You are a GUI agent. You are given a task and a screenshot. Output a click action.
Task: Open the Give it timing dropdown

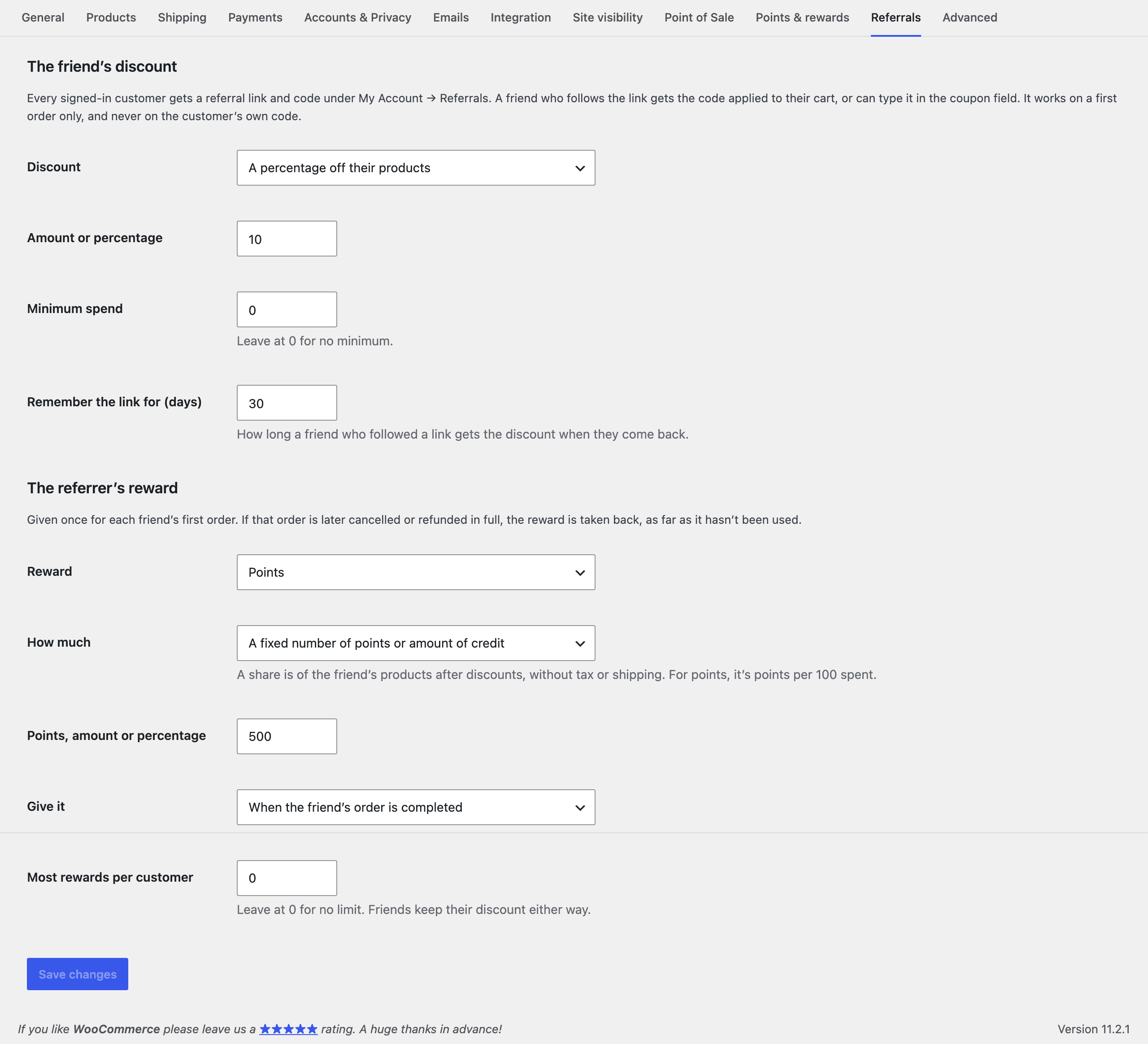(x=416, y=807)
